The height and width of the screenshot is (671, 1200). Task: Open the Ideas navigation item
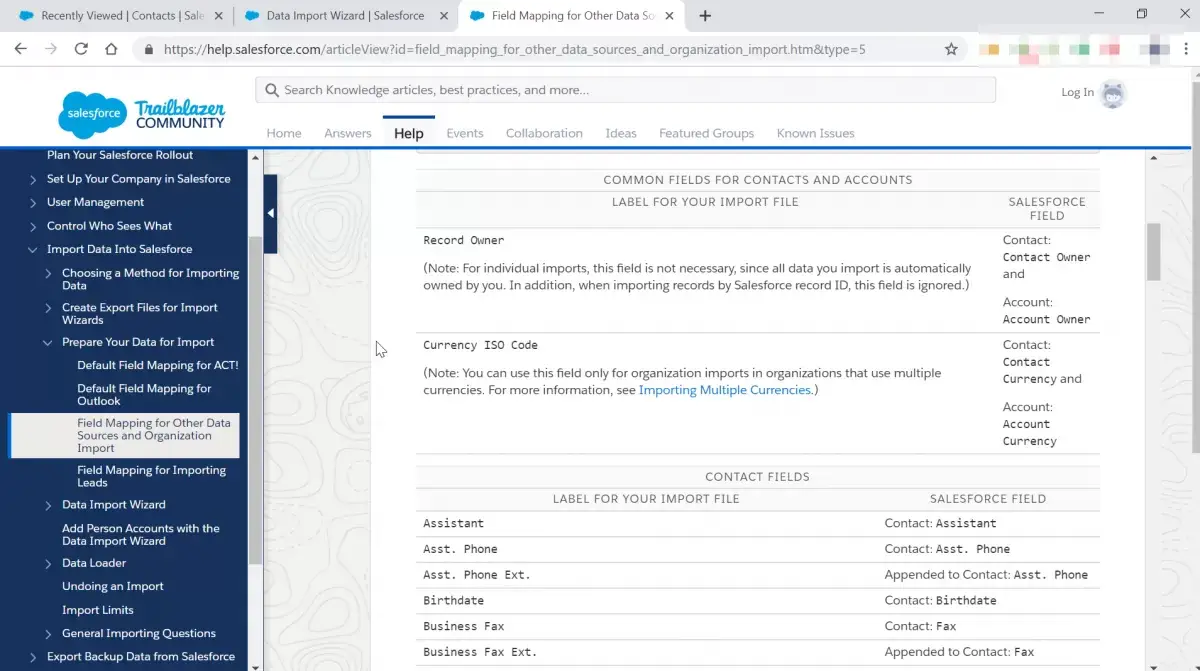(x=621, y=133)
